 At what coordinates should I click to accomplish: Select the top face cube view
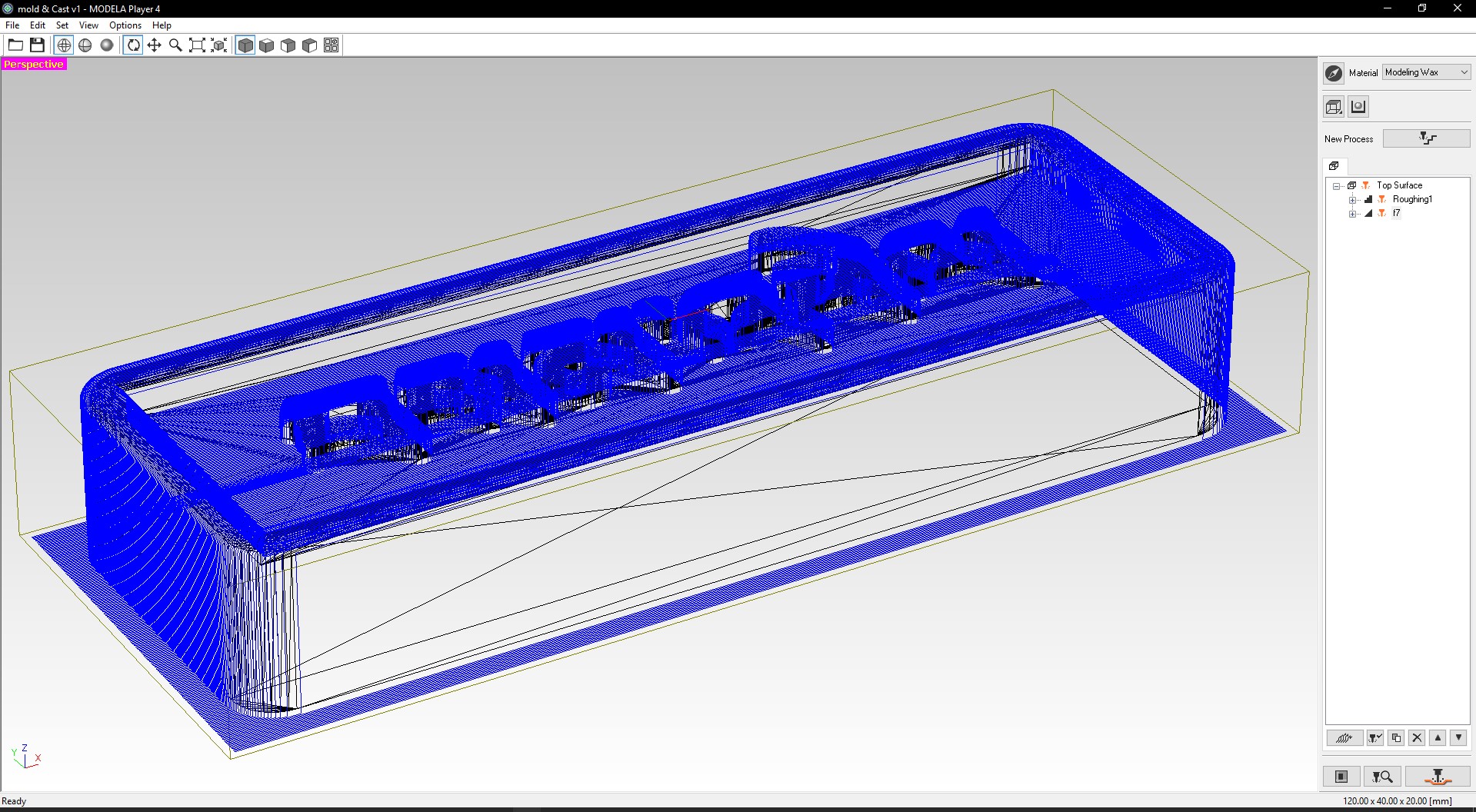point(267,45)
